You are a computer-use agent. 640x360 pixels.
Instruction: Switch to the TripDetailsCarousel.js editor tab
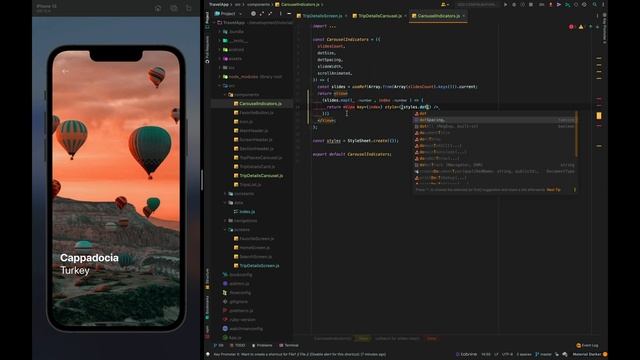coord(379,16)
